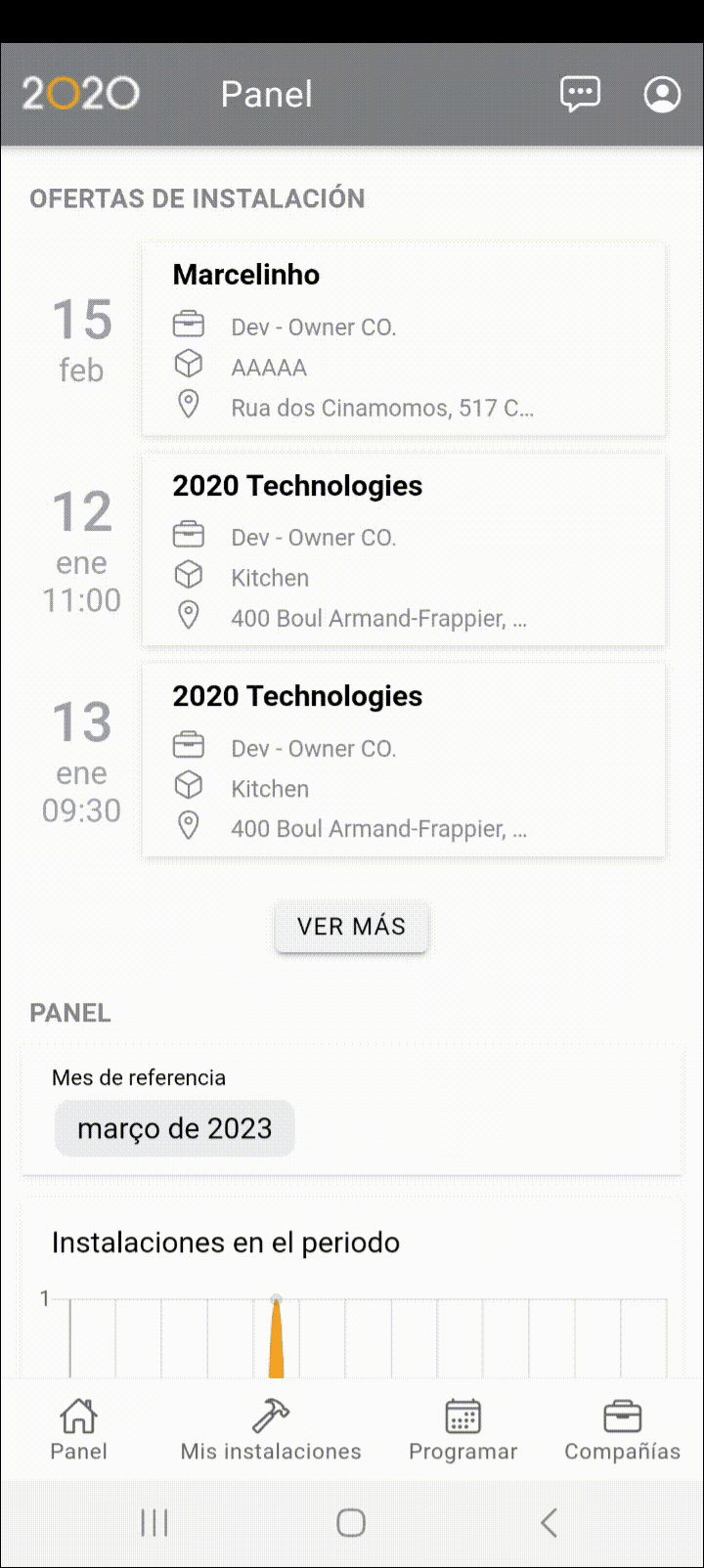Tap the 2020 logo in header
Screen dimensions: 704x1568
(81, 94)
